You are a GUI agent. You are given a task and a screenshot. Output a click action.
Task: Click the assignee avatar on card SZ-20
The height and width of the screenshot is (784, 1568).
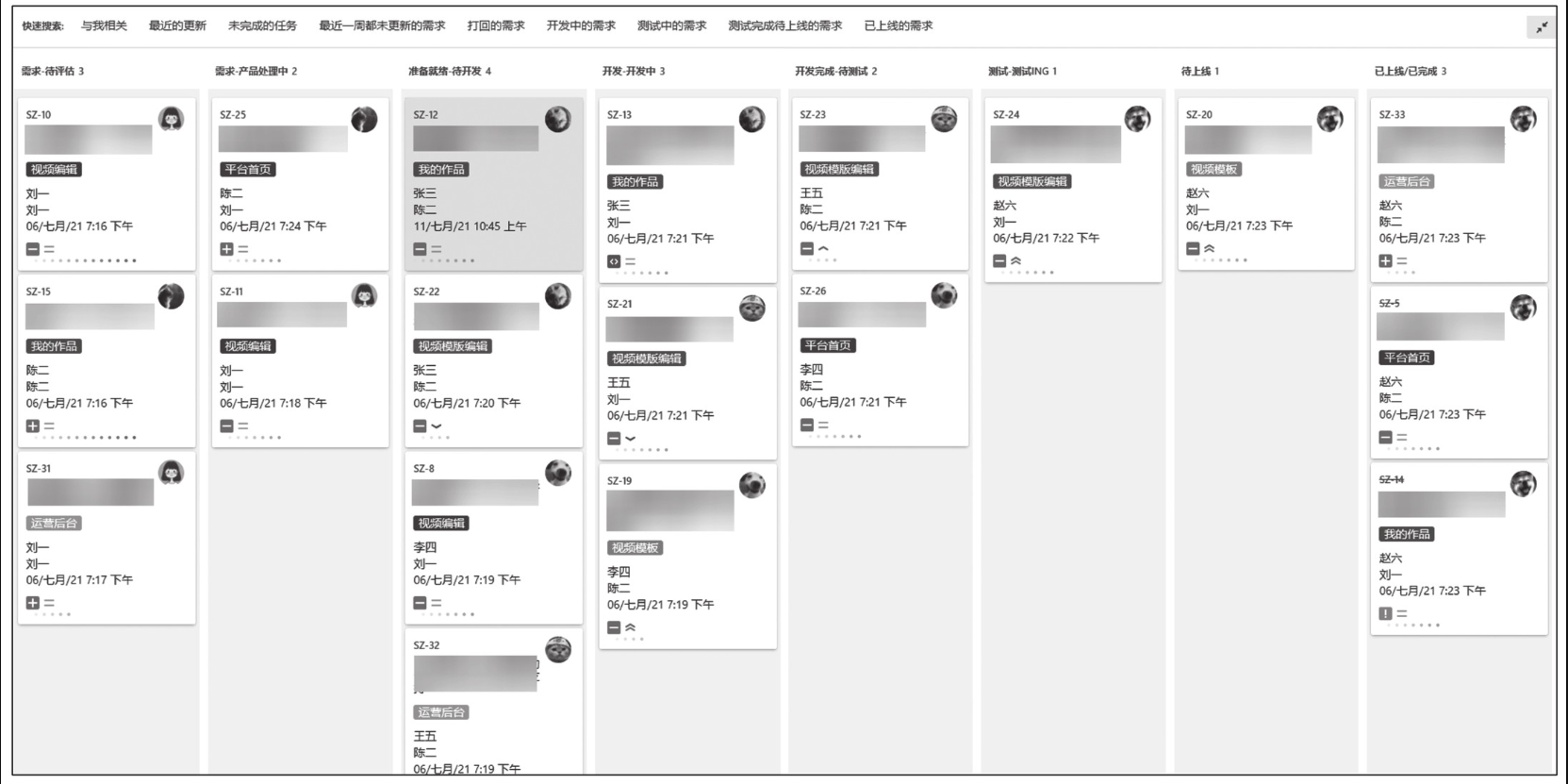pyautogui.click(x=1330, y=119)
